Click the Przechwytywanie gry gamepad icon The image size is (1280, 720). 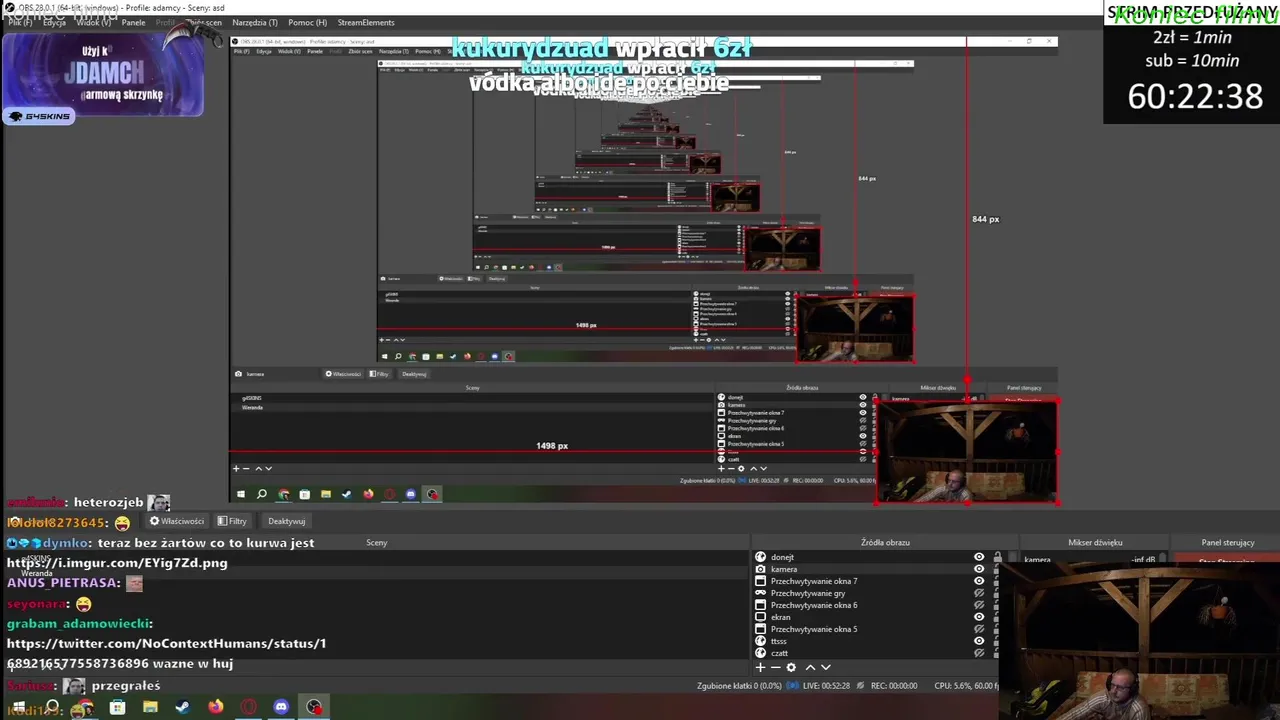760,593
